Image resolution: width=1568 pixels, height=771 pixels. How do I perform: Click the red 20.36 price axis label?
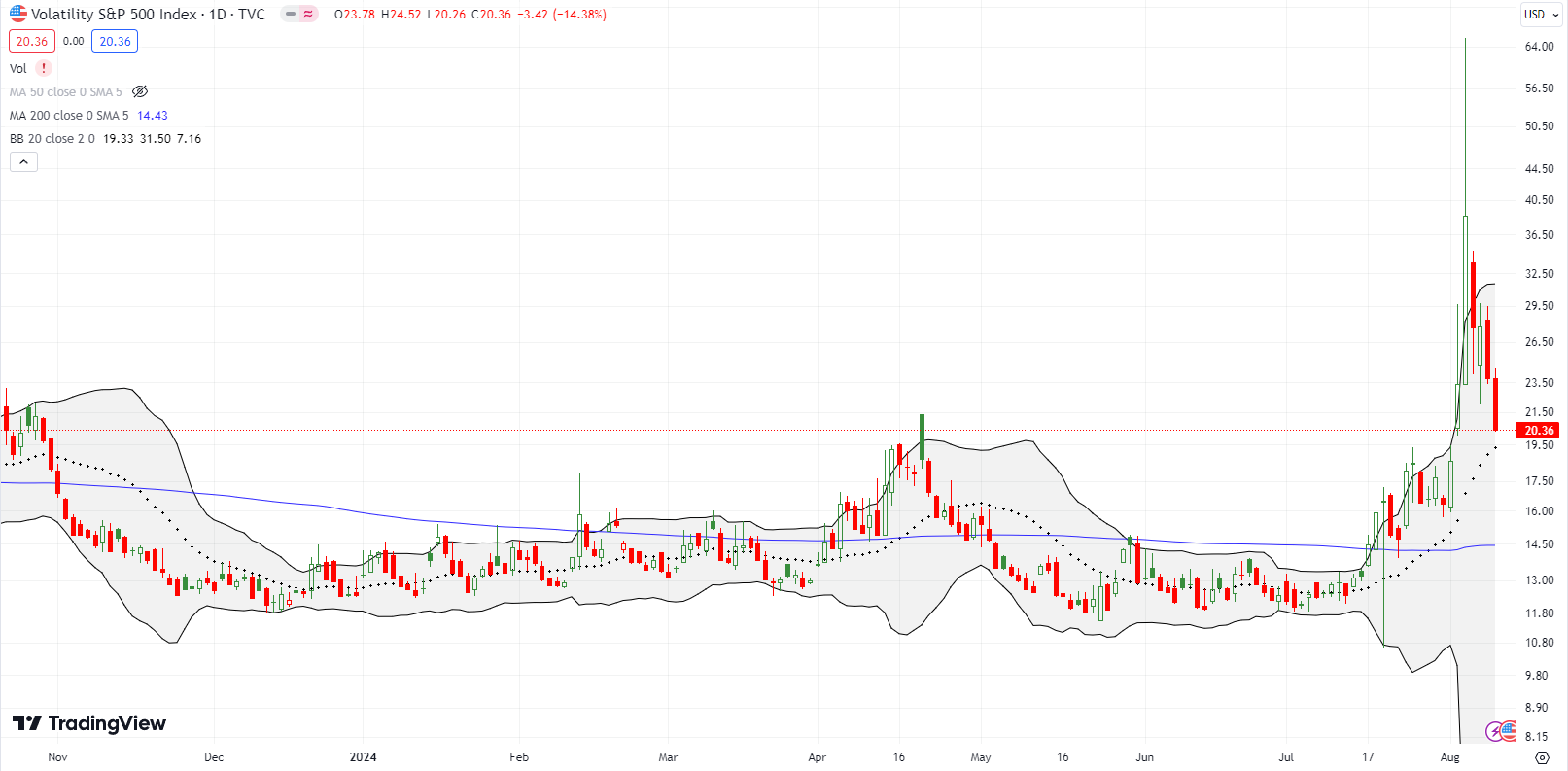(x=1539, y=430)
